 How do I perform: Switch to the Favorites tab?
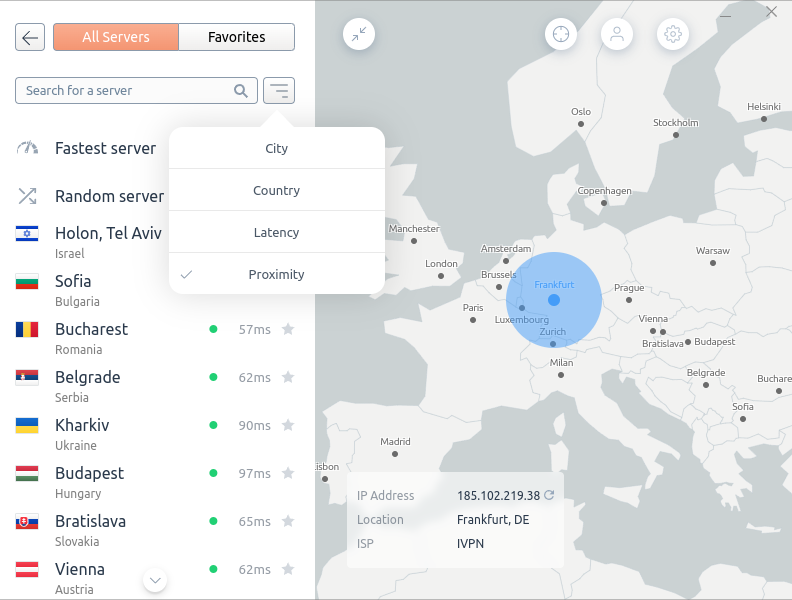[236, 37]
